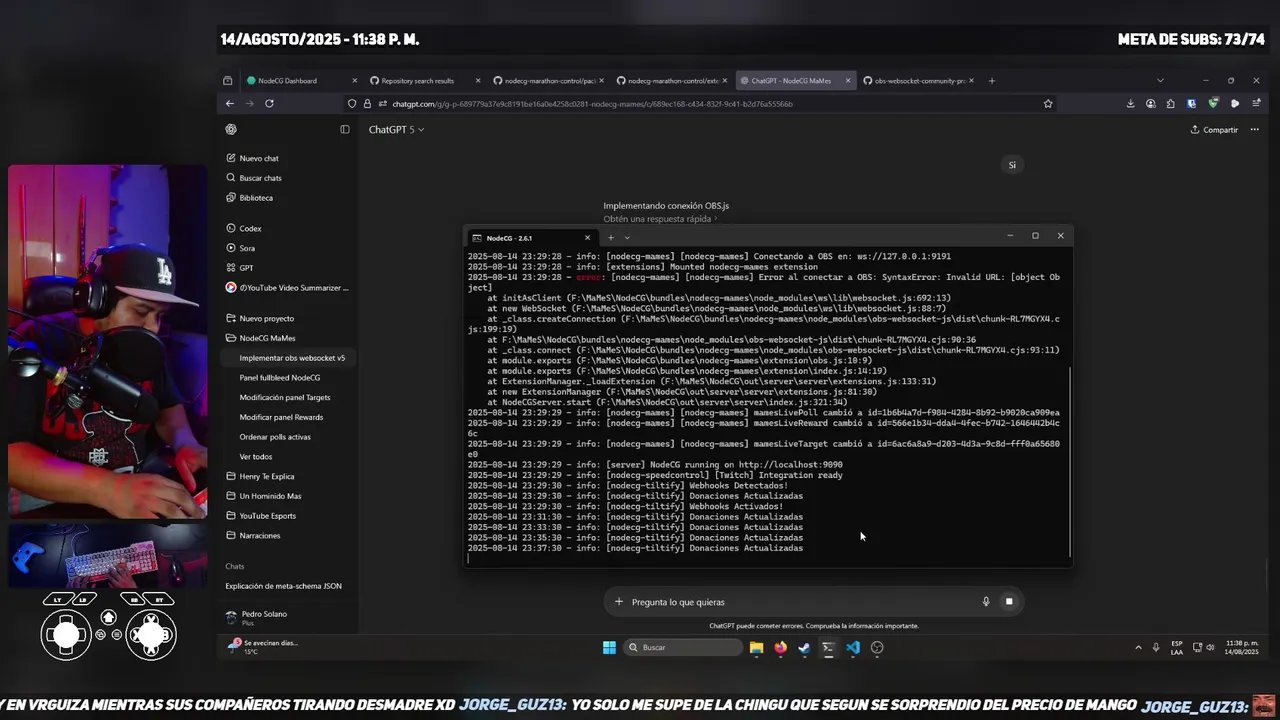This screenshot has height=720, width=1280.
Task: Close the NodeCG - 2.6.1 terminal tab
Action: (x=587, y=238)
